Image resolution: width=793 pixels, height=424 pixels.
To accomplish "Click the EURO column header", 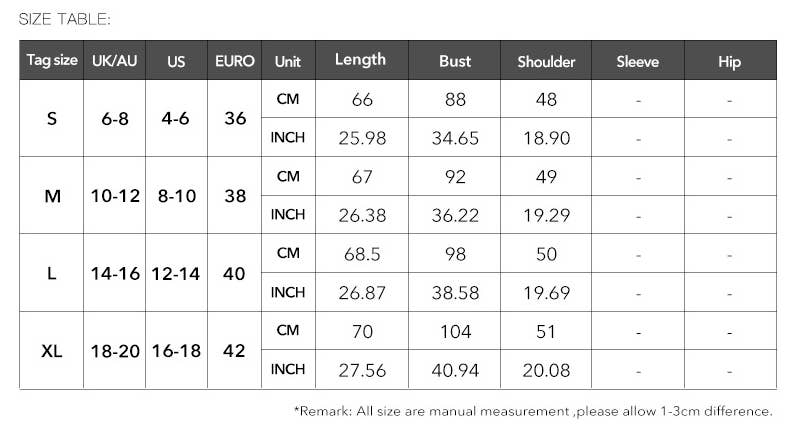I will tap(235, 61).
